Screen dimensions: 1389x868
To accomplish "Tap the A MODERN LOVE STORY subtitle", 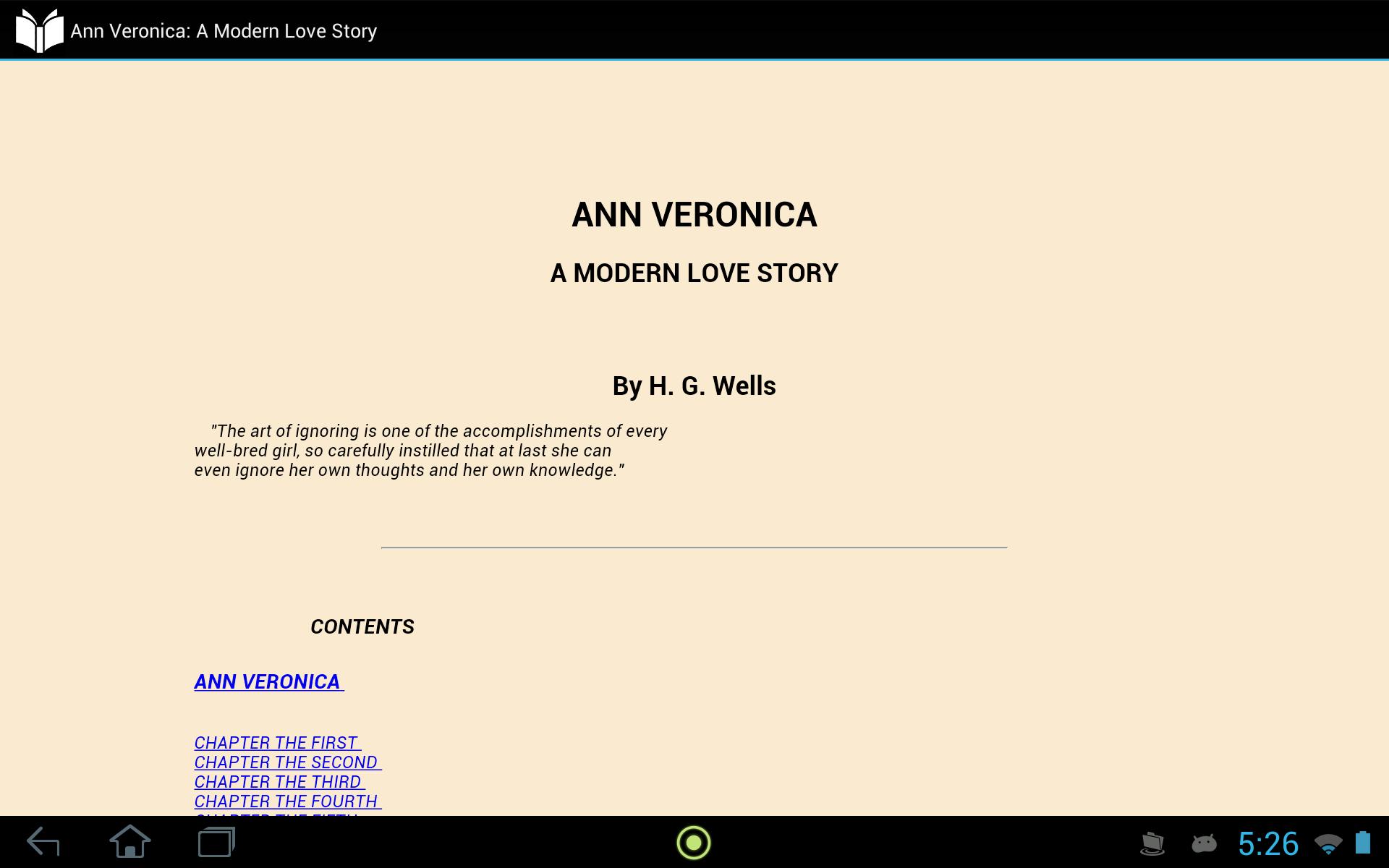I will (694, 273).
